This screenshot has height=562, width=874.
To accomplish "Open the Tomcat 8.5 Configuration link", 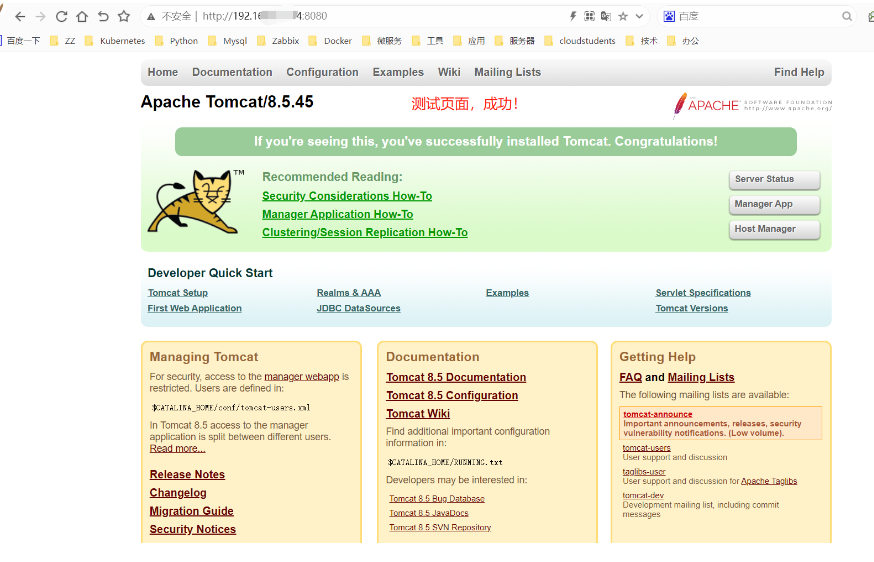I will [x=452, y=395].
